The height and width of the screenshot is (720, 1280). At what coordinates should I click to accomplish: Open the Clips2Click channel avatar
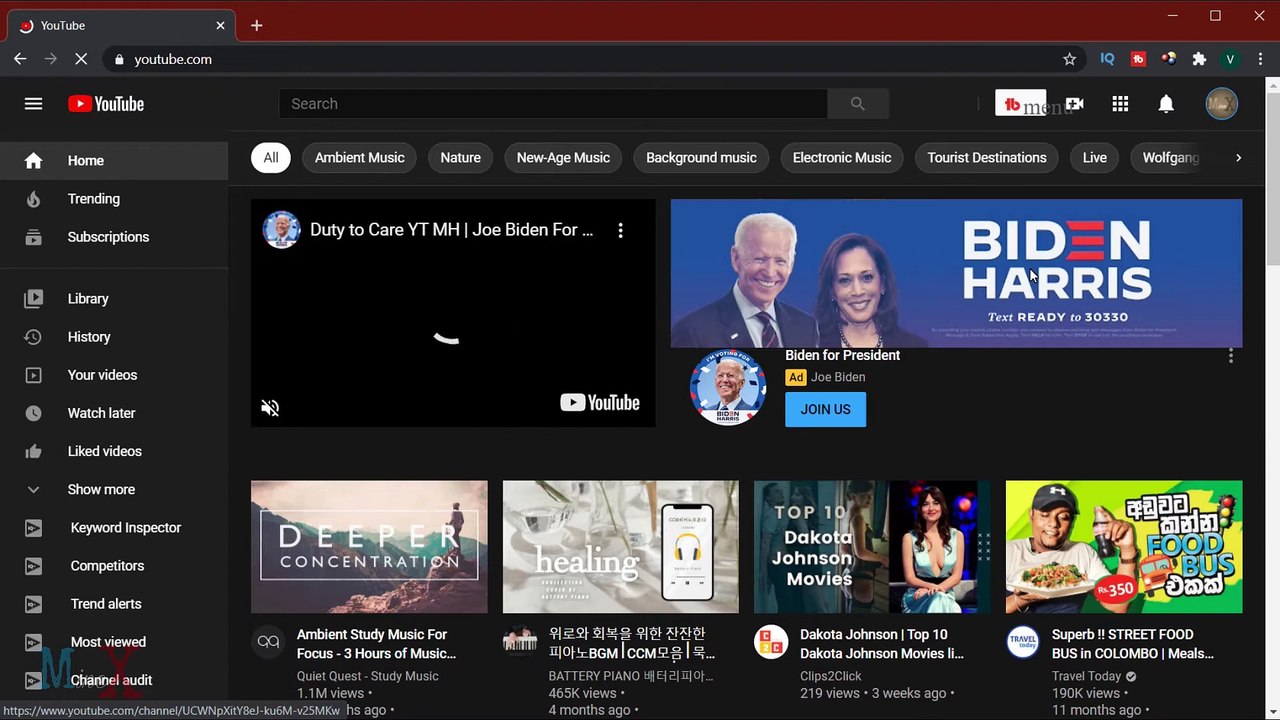pyautogui.click(x=771, y=642)
